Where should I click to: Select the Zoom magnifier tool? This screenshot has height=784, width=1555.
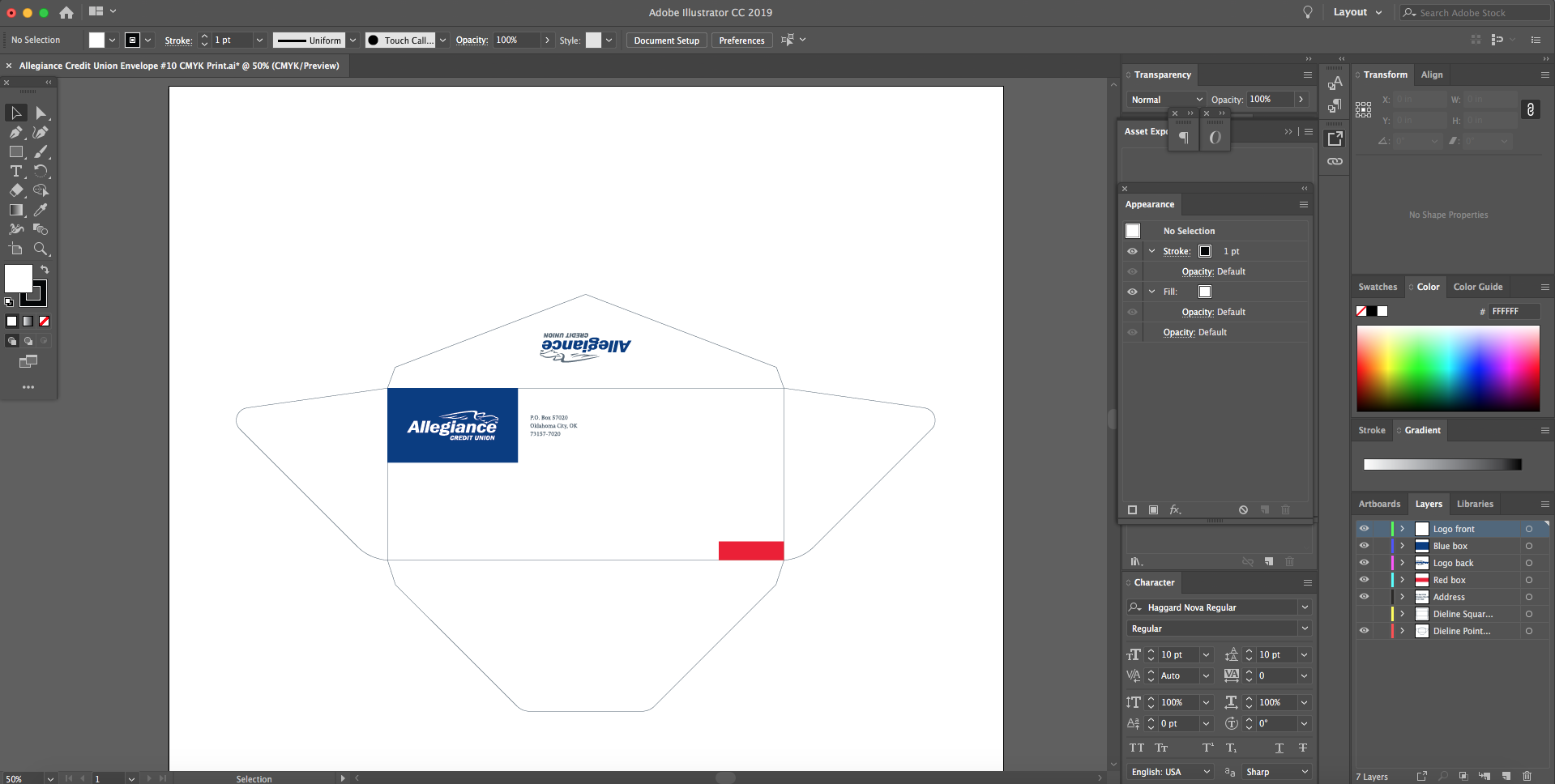point(41,249)
